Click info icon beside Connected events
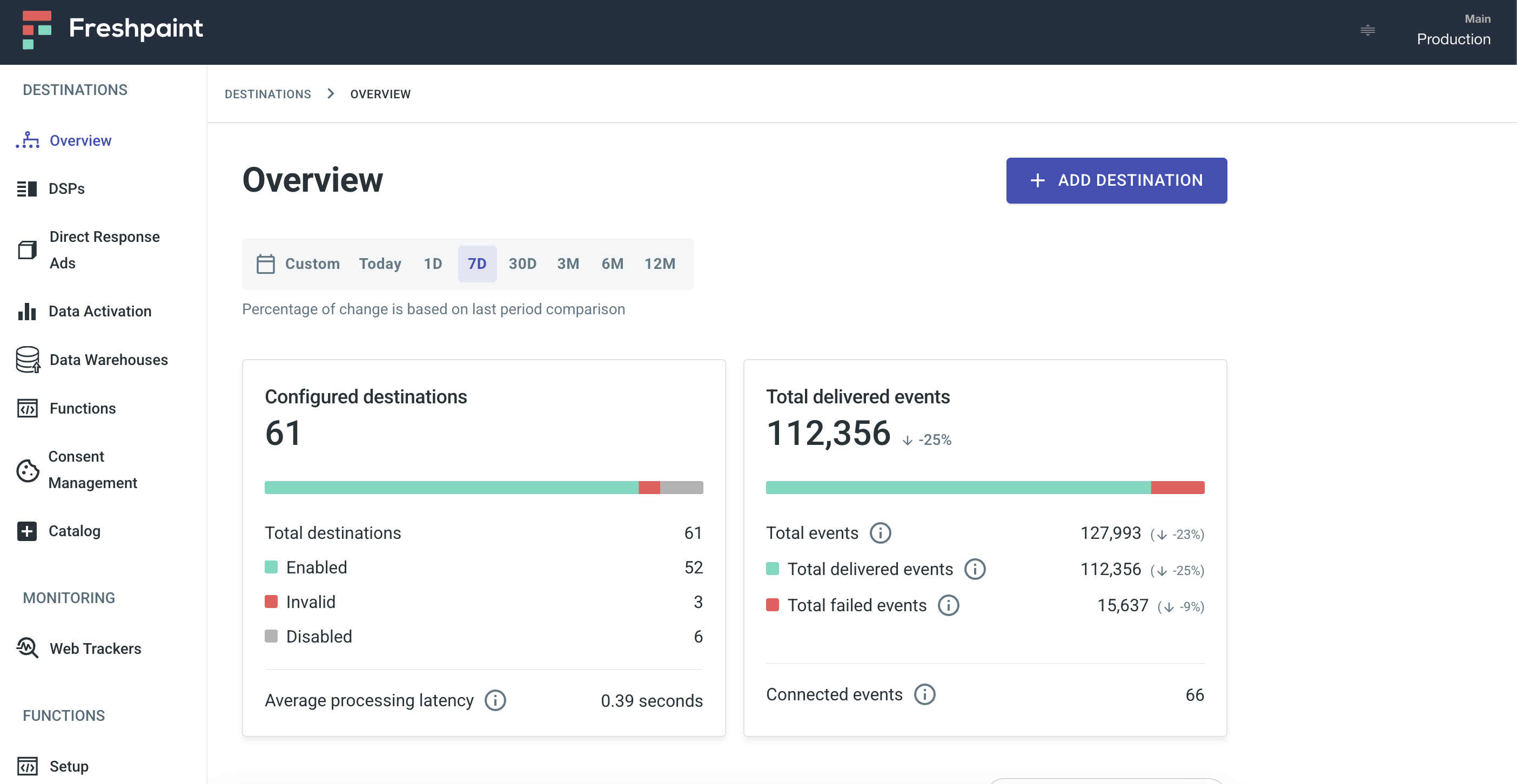The height and width of the screenshot is (784, 1517). tap(924, 694)
